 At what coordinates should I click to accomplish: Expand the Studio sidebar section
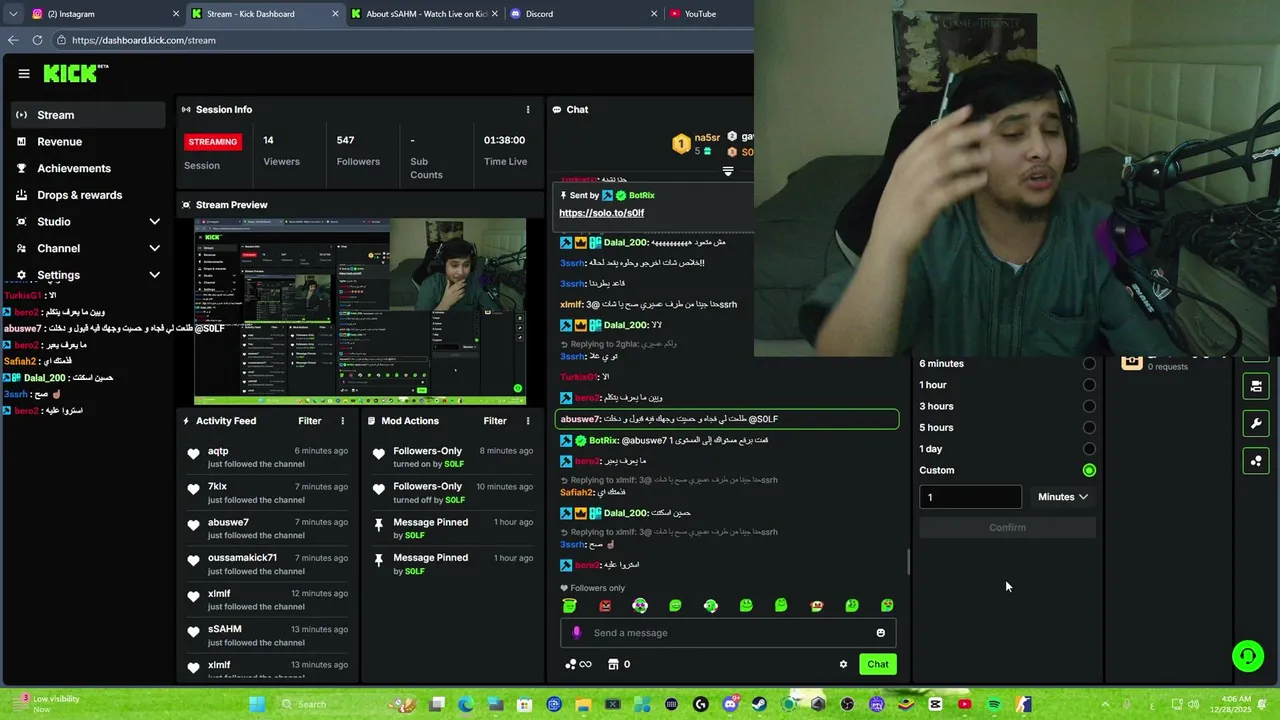[x=88, y=222]
